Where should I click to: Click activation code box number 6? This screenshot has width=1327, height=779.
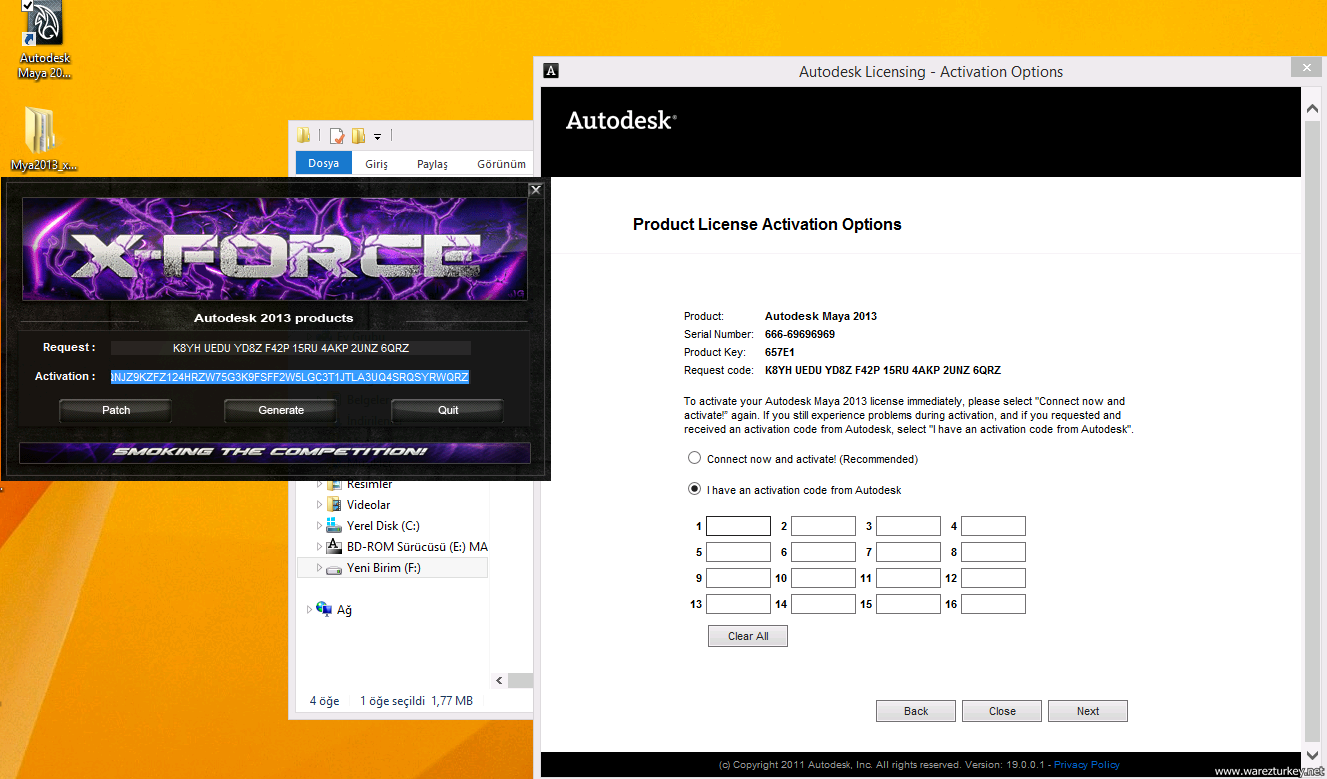(x=824, y=552)
